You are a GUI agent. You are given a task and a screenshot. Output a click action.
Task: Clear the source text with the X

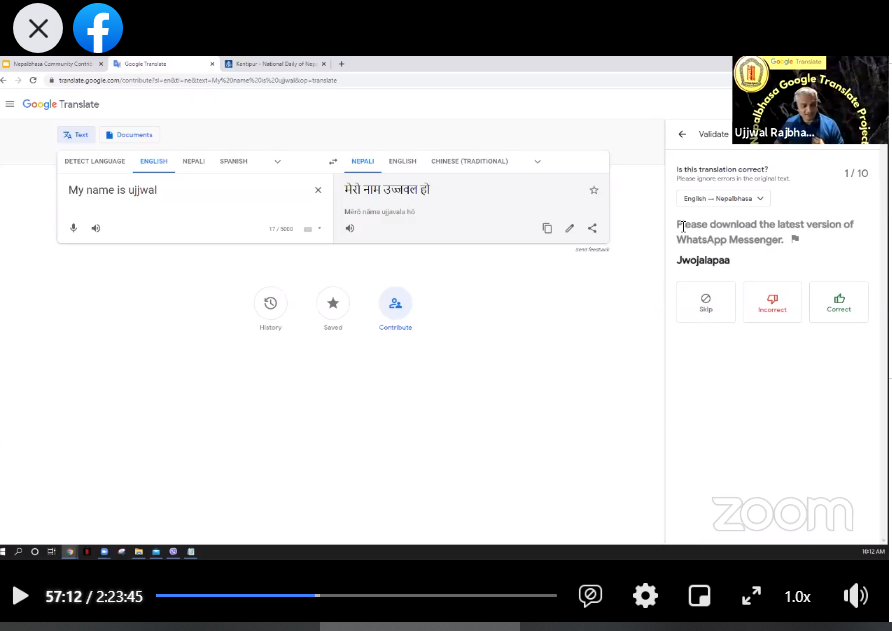[318, 190]
